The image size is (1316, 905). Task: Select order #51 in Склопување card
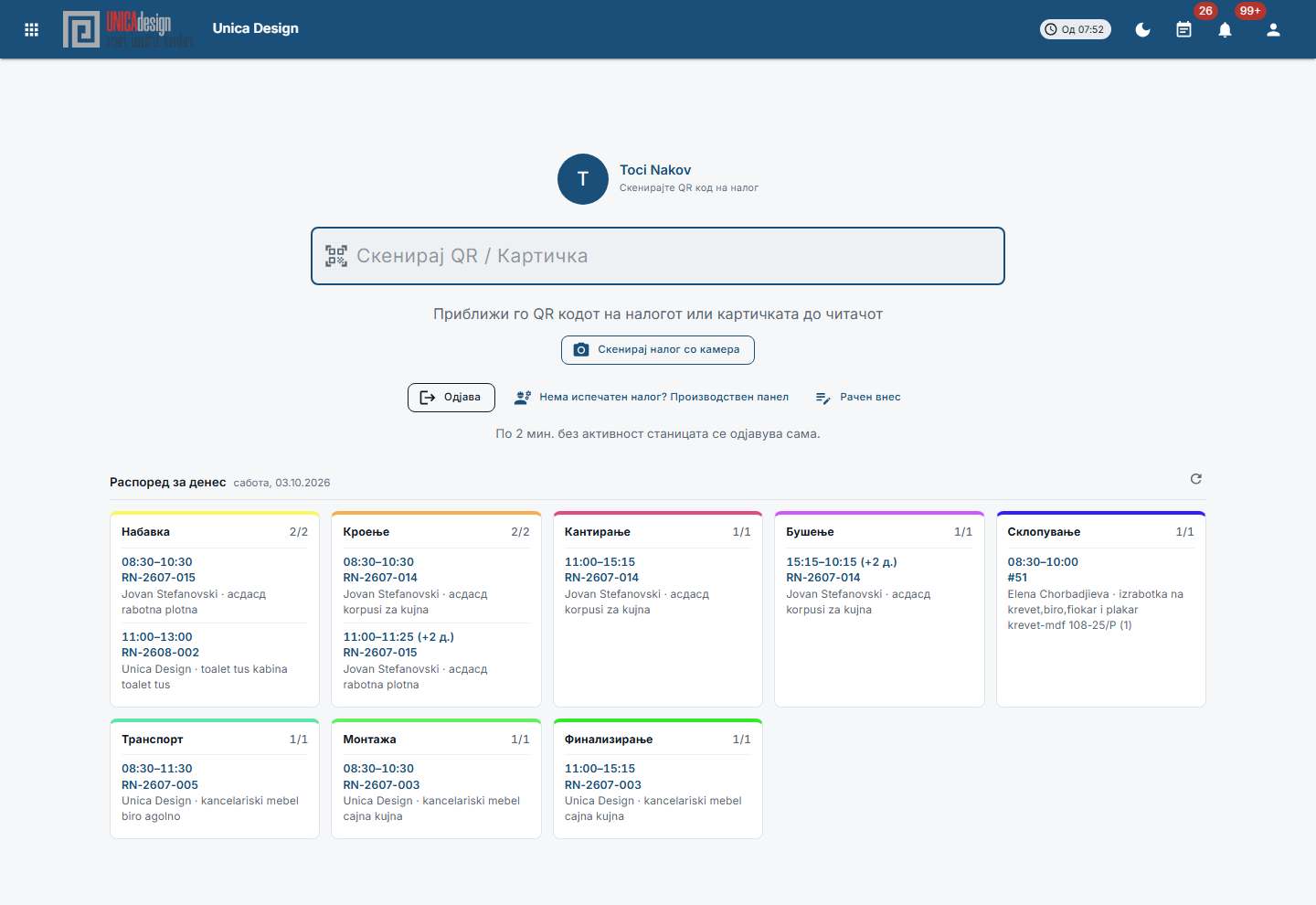1017,578
